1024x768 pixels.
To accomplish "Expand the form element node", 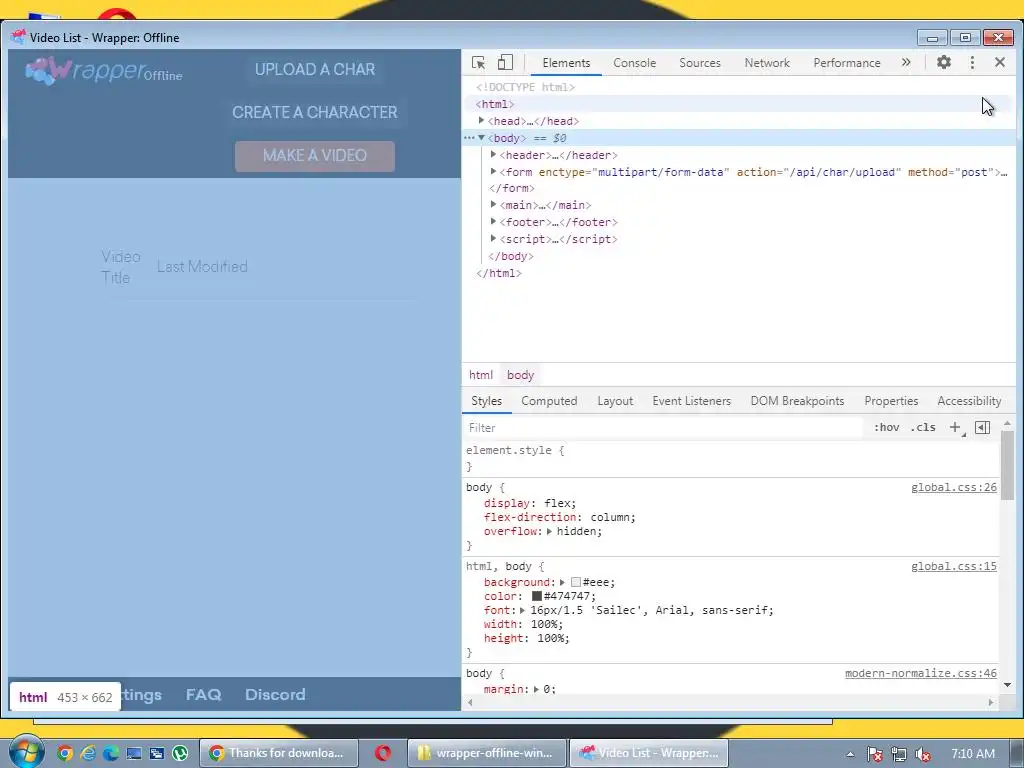I will [x=493, y=172].
